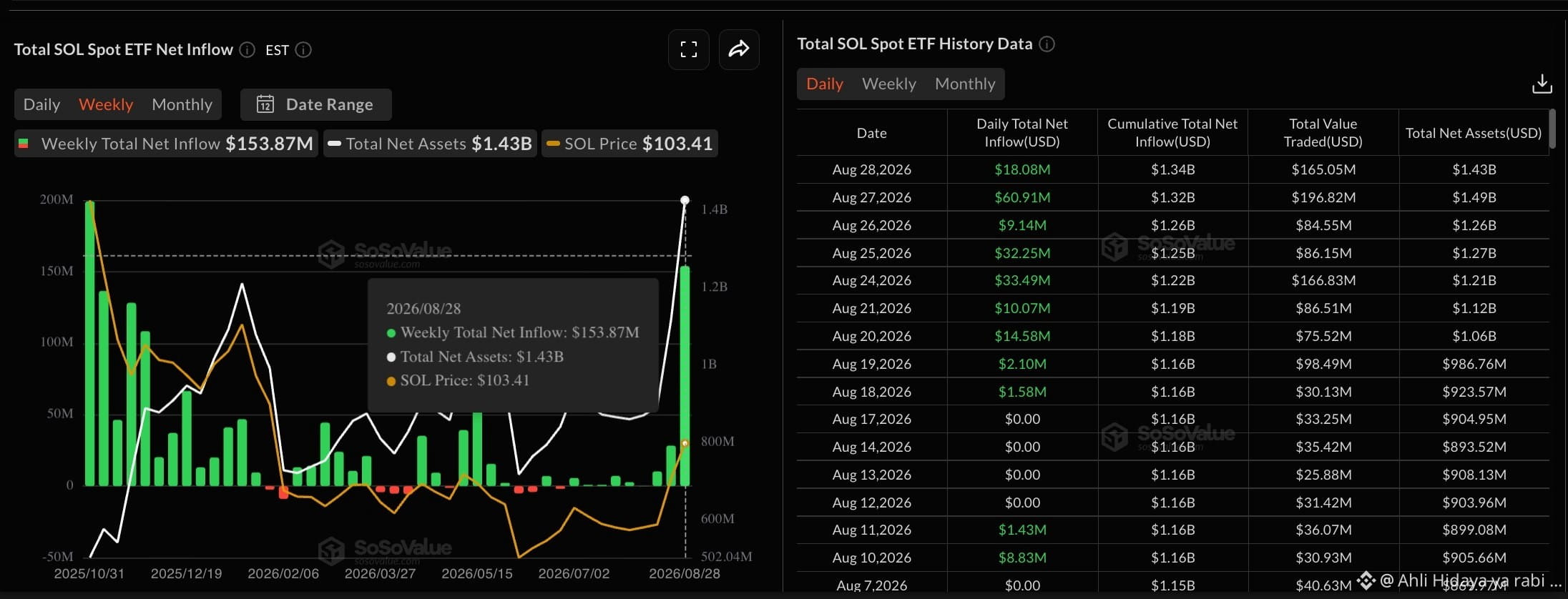1568x599 pixels.
Task: Click the $1.49B total net assets cell
Action: click(x=1474, y=197)
